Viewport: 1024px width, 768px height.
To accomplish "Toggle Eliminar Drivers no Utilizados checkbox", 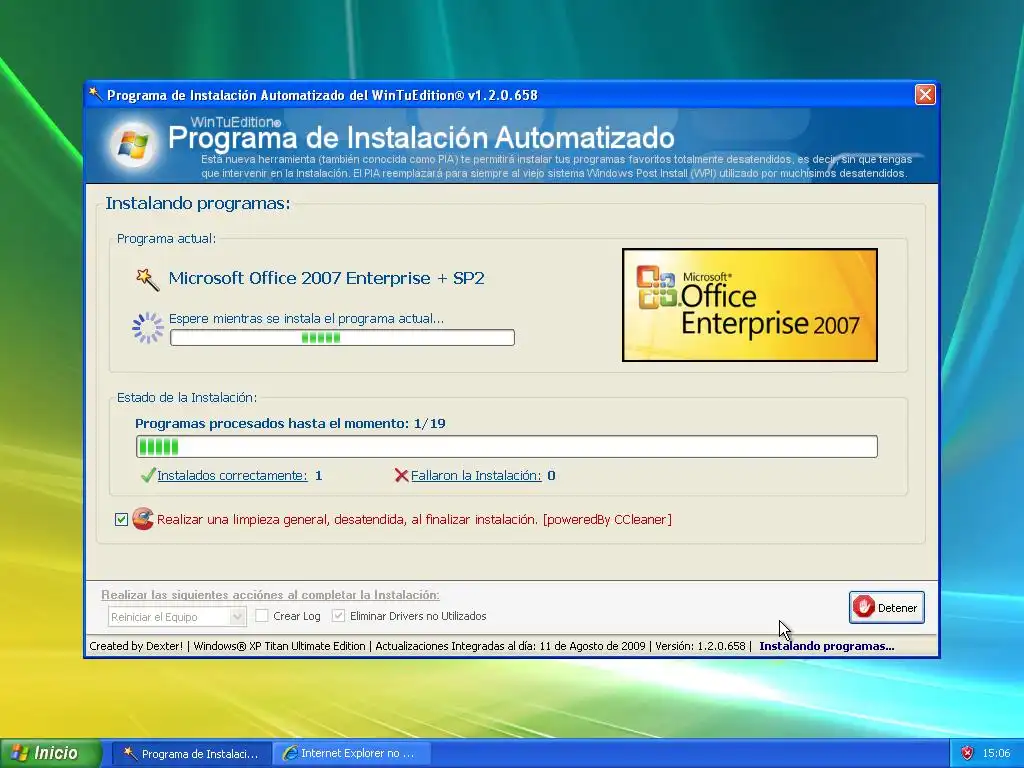I will point(338,616).
